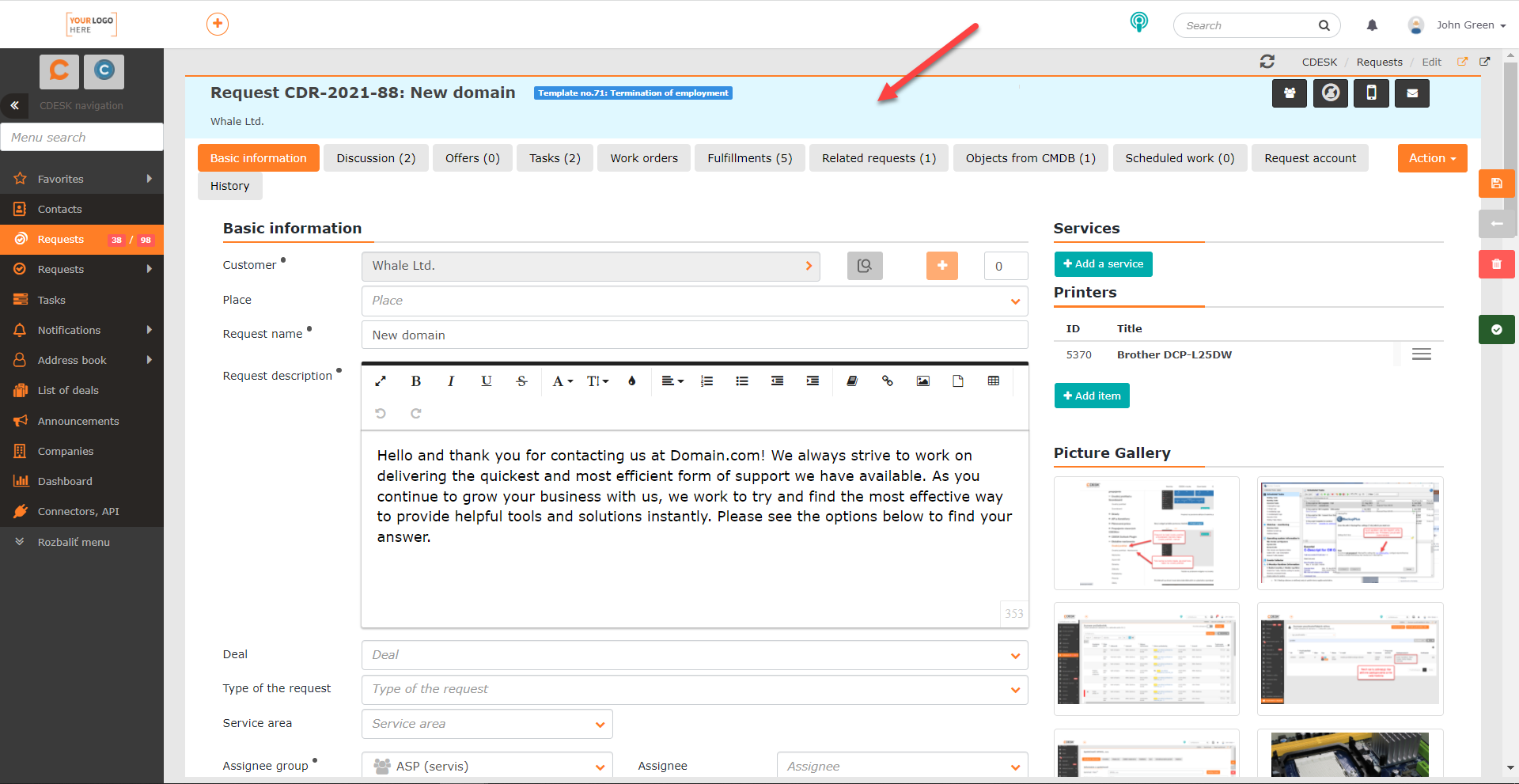The width and height of the screenshot is (1519, 784).
Task: Open the first Picture Gallery thumbnail
Action: click(x=1146, y=533)
